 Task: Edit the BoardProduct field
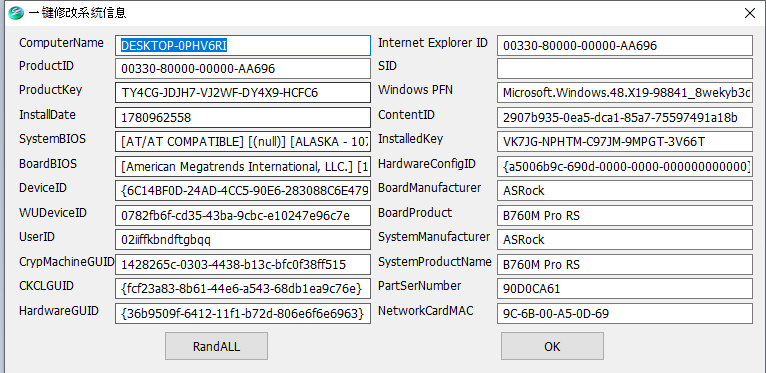point(625,215)
